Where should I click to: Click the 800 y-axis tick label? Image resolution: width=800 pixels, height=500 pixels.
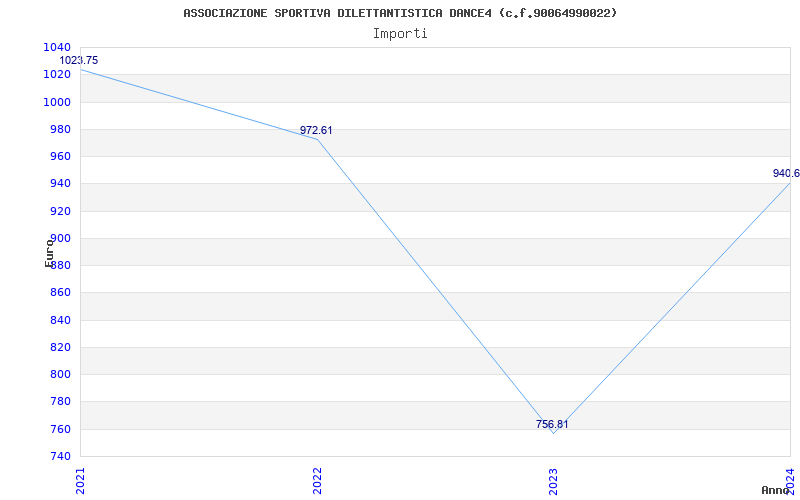coord(60,374)
